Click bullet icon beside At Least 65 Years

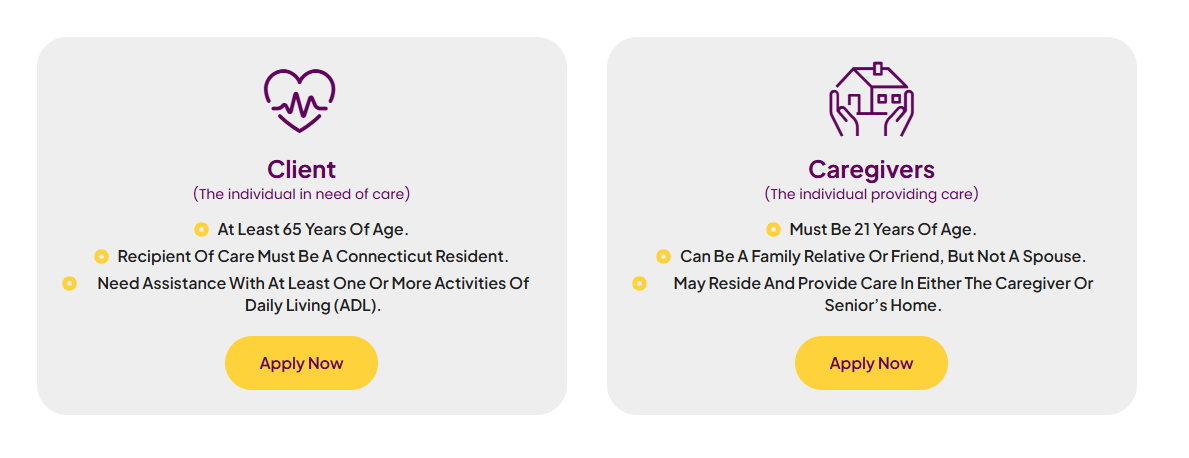click(201, 229)
